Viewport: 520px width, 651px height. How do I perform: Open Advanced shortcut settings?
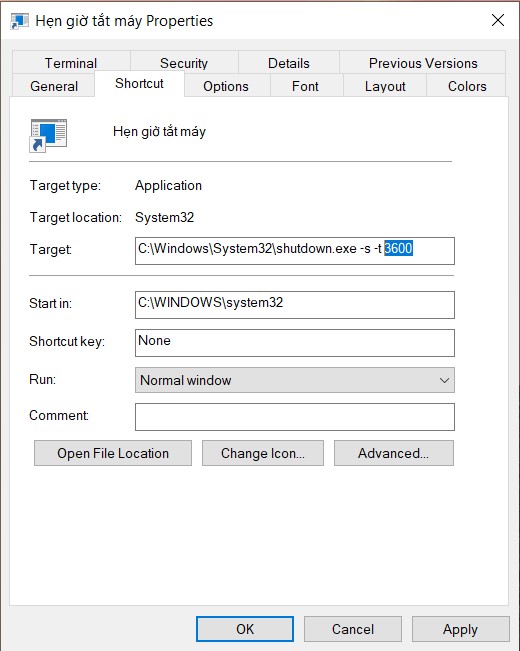394,453
